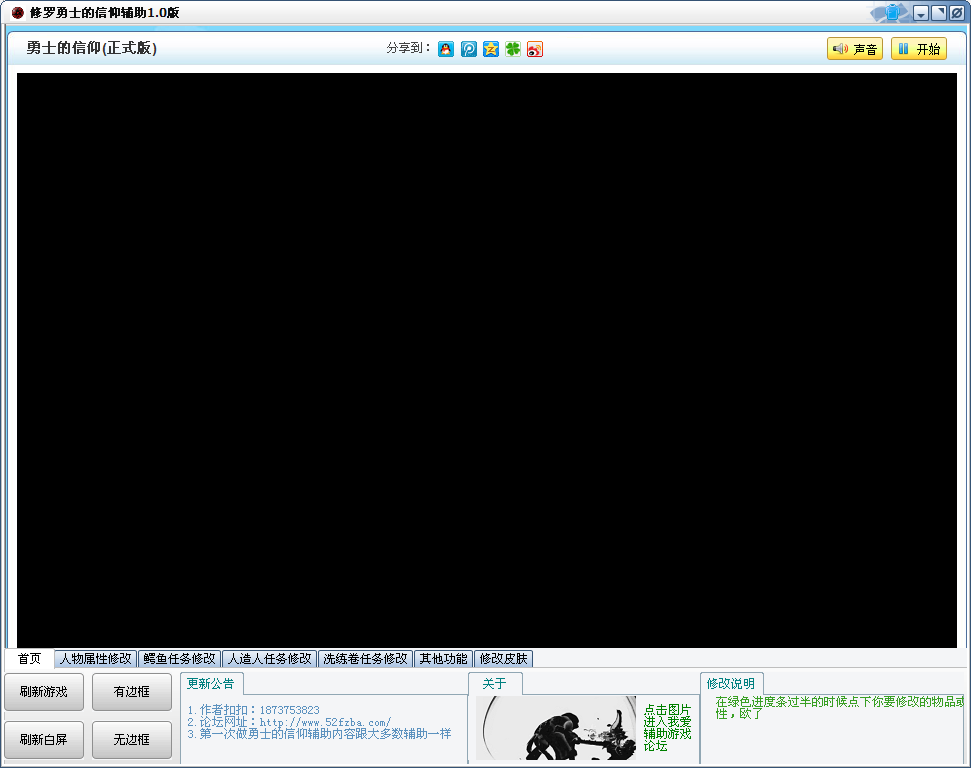Switch to the 首页 tab
Image resolution: width=971 pixels, height=768 pixels.
click(29, 658)
